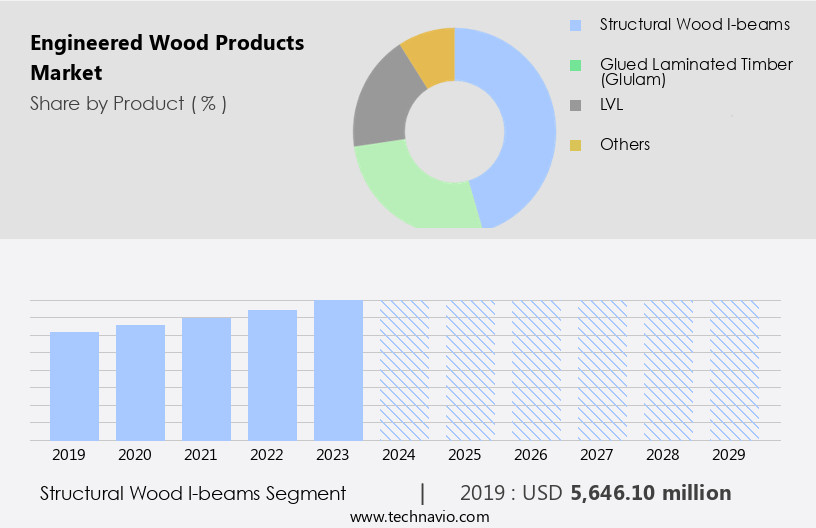
Task: Click the 2019 bar in the chart
Action: pos(74,386)
